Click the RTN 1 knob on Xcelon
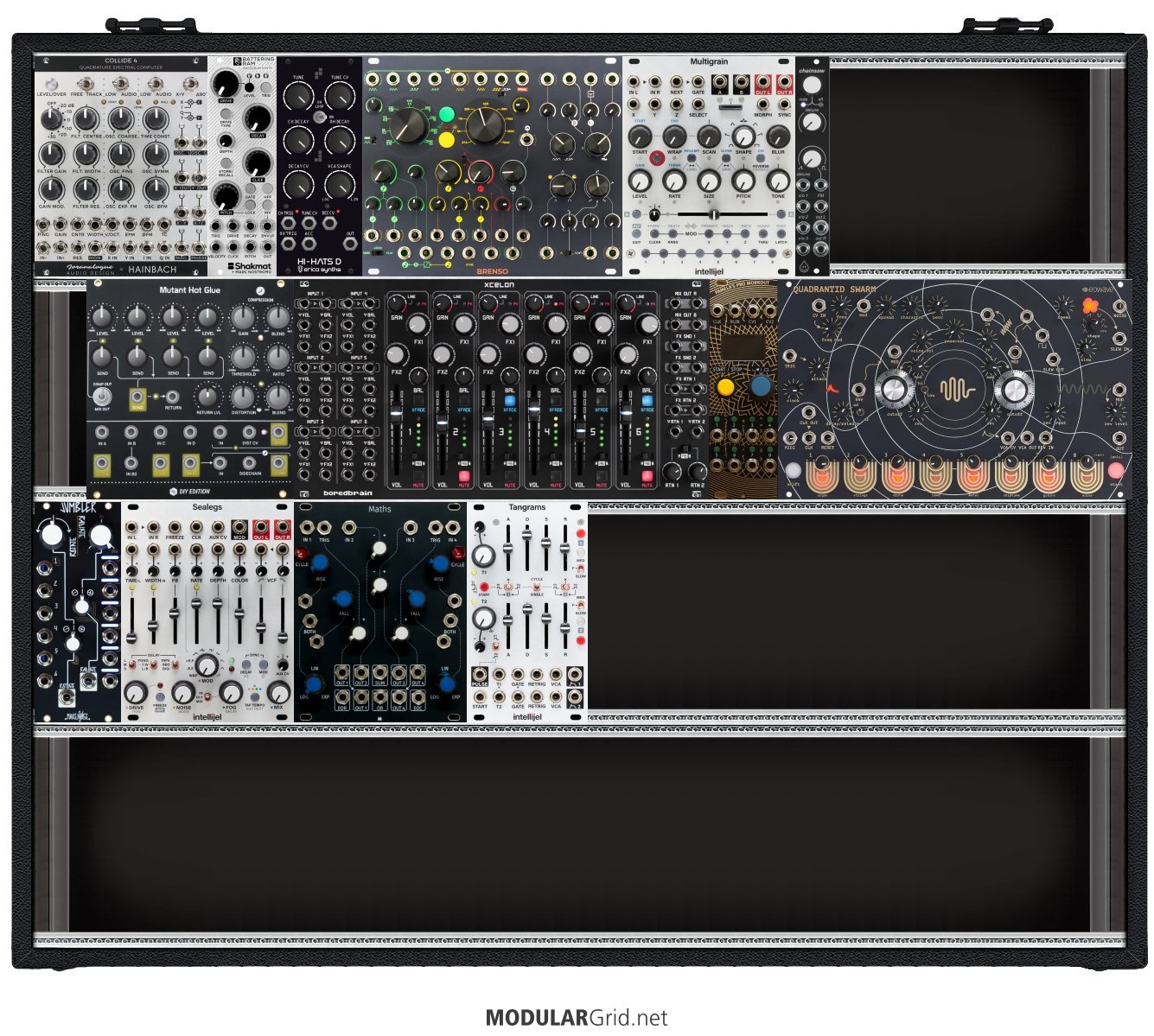 (672, 472)
